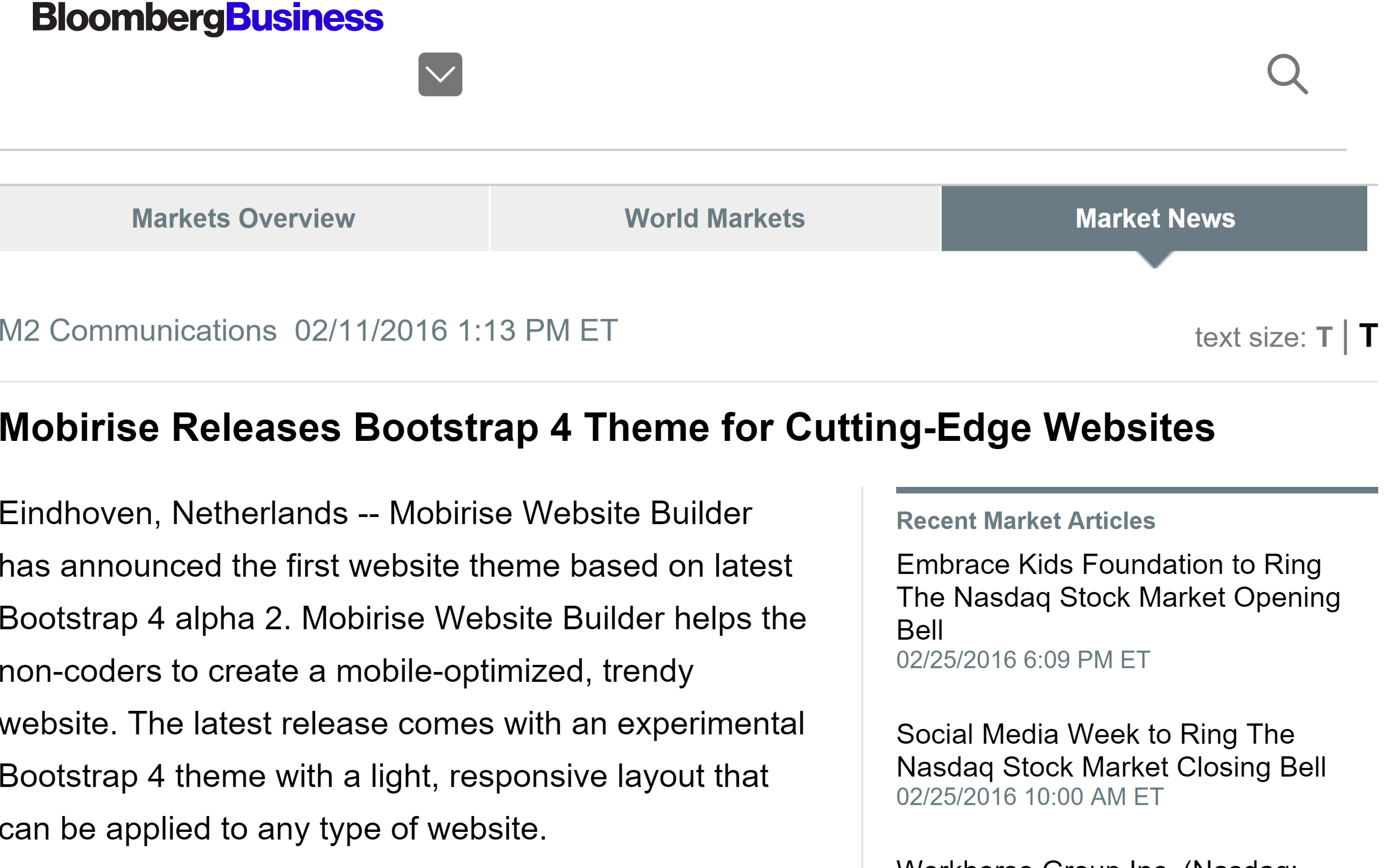Click the Market News tab pointer arrow

click(x=1155, y=263)
